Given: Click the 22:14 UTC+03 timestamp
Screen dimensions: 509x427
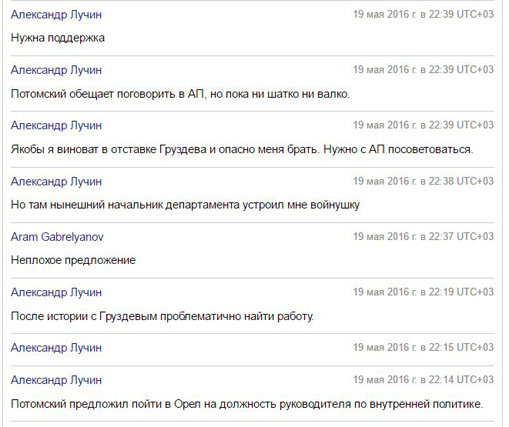Looking at the screenshot, I should (423, 379).
